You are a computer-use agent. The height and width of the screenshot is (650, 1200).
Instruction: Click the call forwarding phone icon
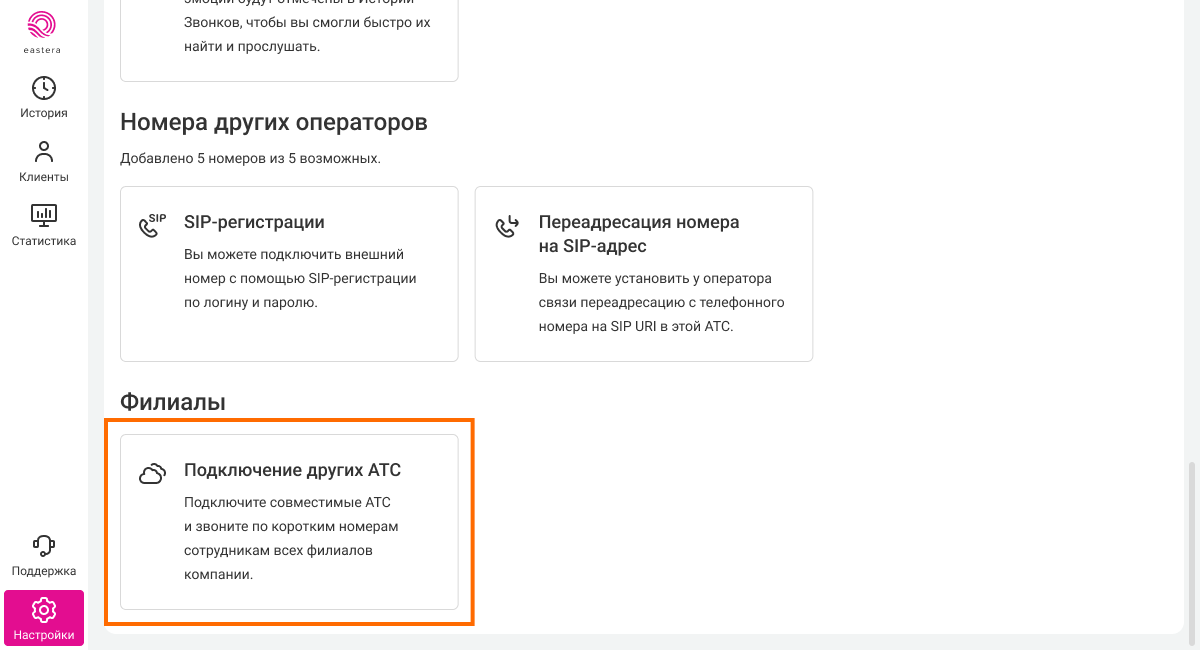[x=507, y=226]
